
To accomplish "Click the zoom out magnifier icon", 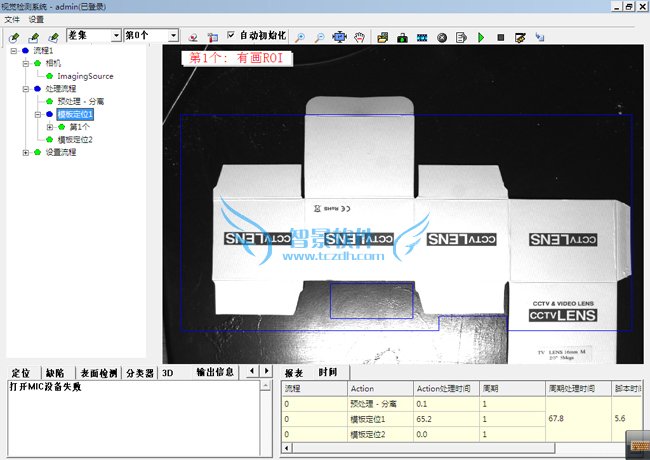I will pyautogui.click(x=319, y=37).
